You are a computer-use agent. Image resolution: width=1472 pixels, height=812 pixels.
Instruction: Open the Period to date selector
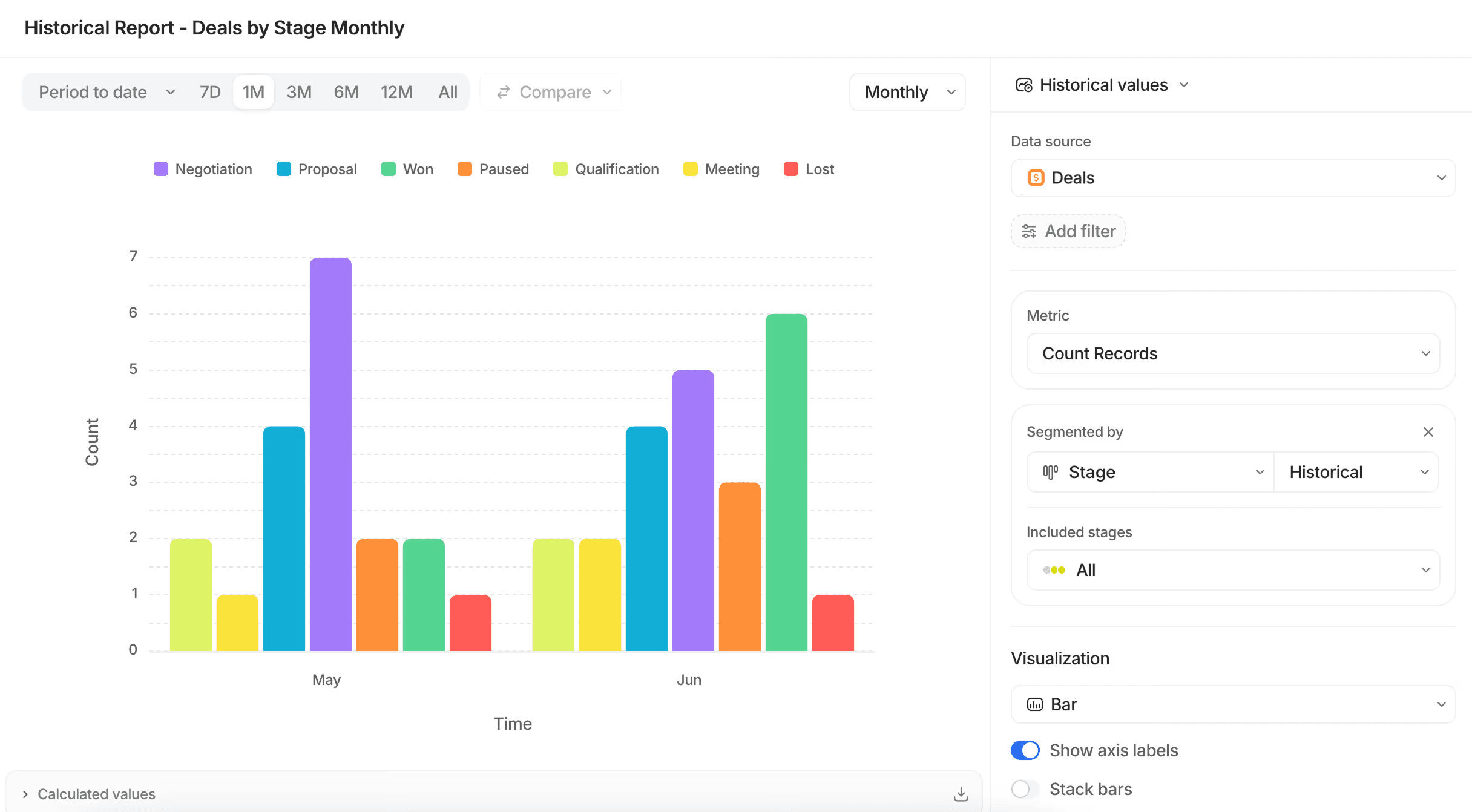pyautogui.click(x=107, y=92)
